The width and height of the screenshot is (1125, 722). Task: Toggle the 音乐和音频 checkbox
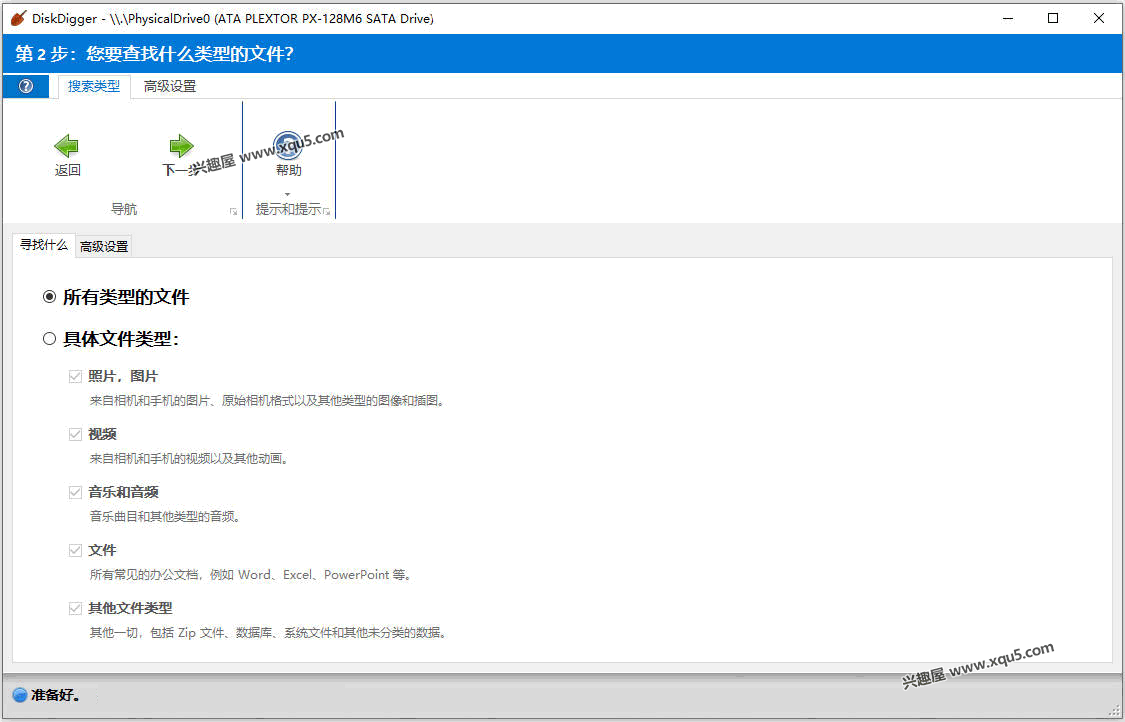[75, 492]
